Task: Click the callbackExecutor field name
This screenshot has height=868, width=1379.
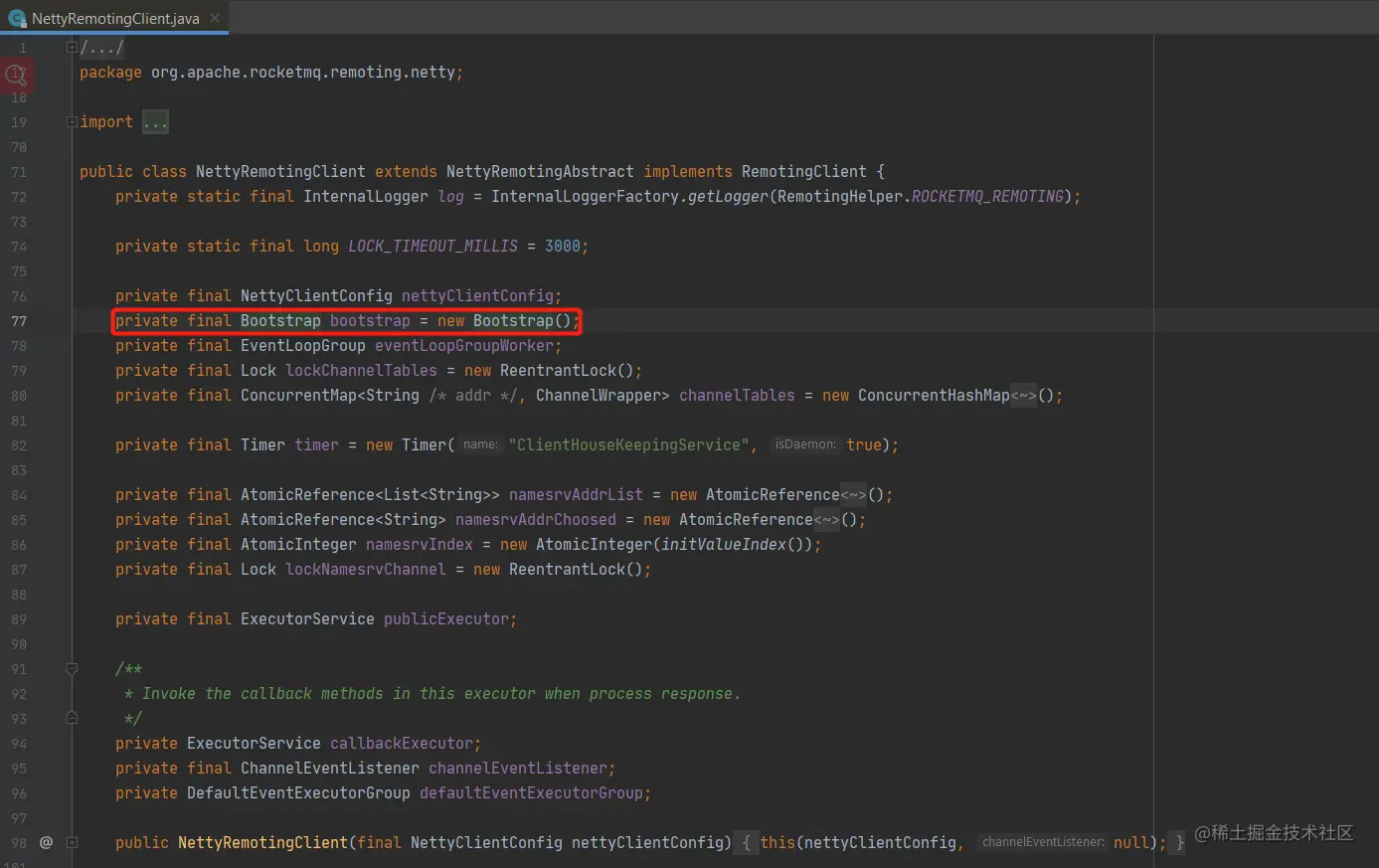Action: [402, 744]
